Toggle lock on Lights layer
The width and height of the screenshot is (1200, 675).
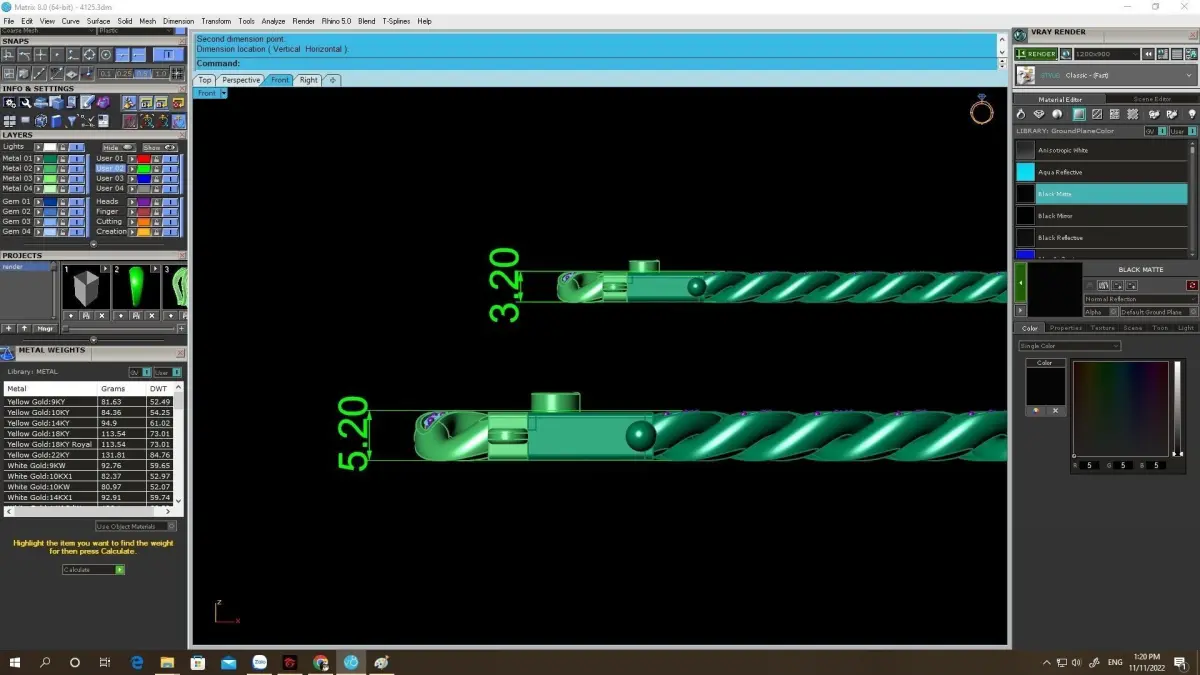pos(63,147)
